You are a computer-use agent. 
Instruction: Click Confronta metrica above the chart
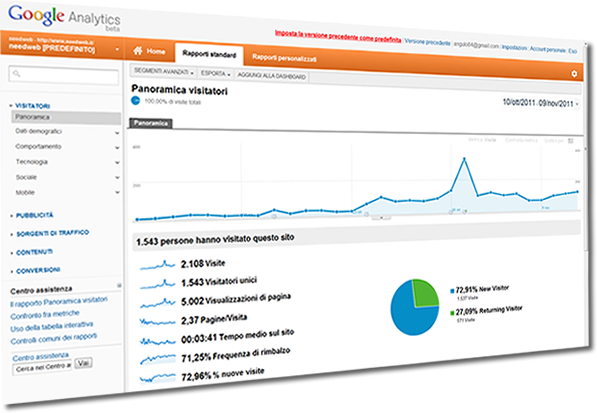tap(521, 140)
